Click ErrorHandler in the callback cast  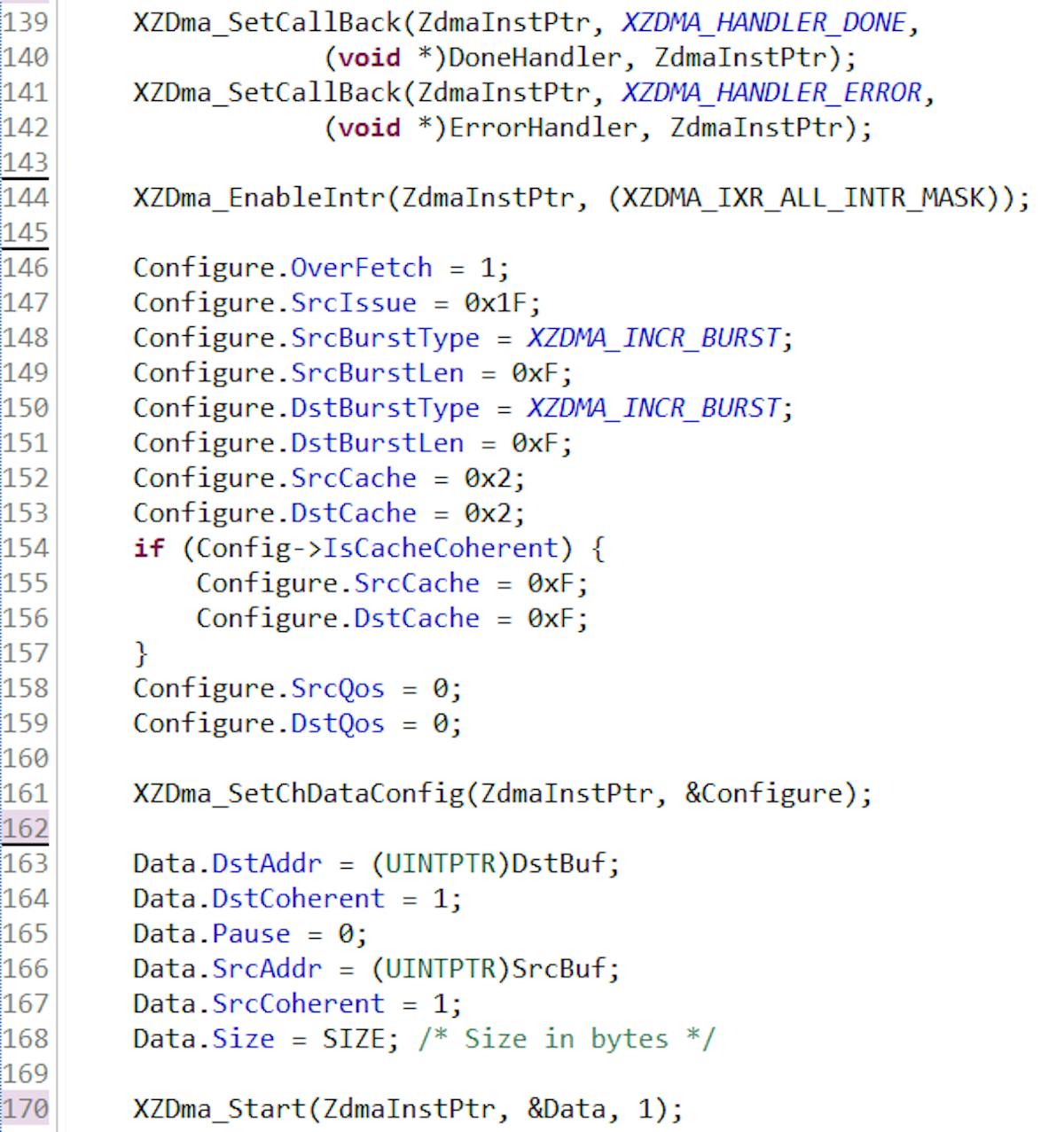[544, 127]
